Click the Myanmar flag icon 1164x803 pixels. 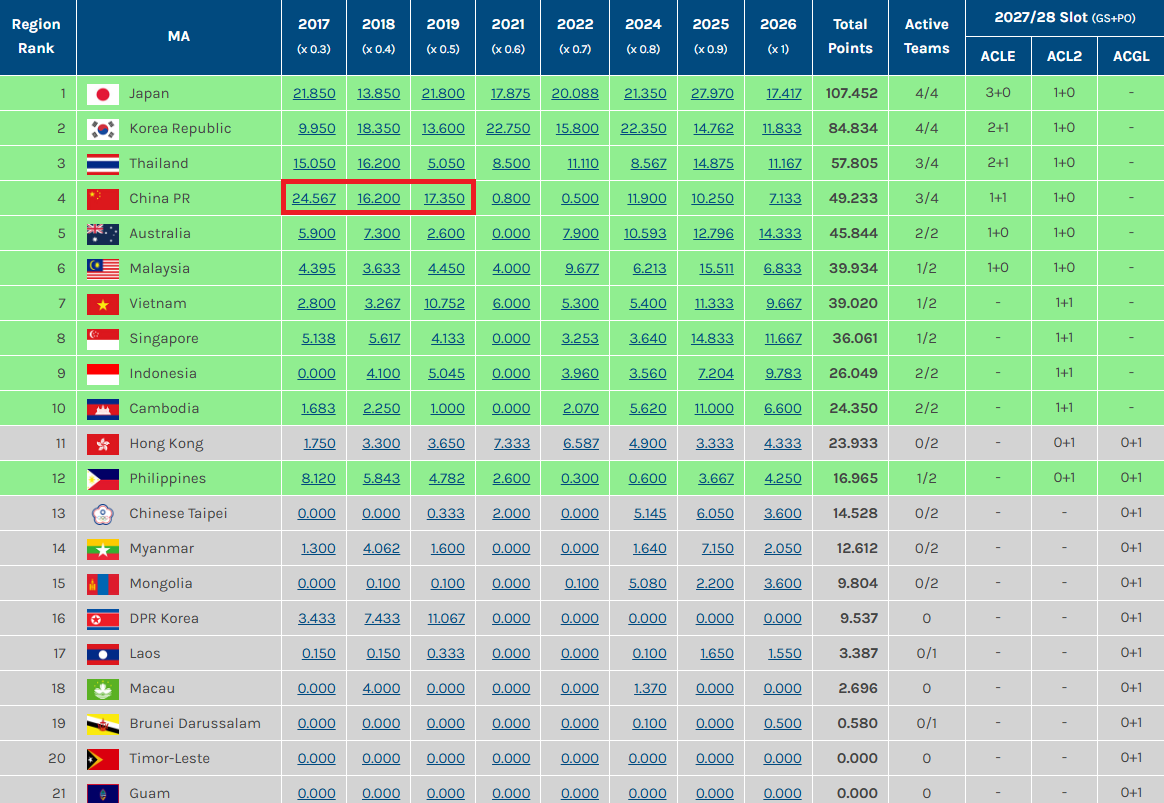pos(102,548)
